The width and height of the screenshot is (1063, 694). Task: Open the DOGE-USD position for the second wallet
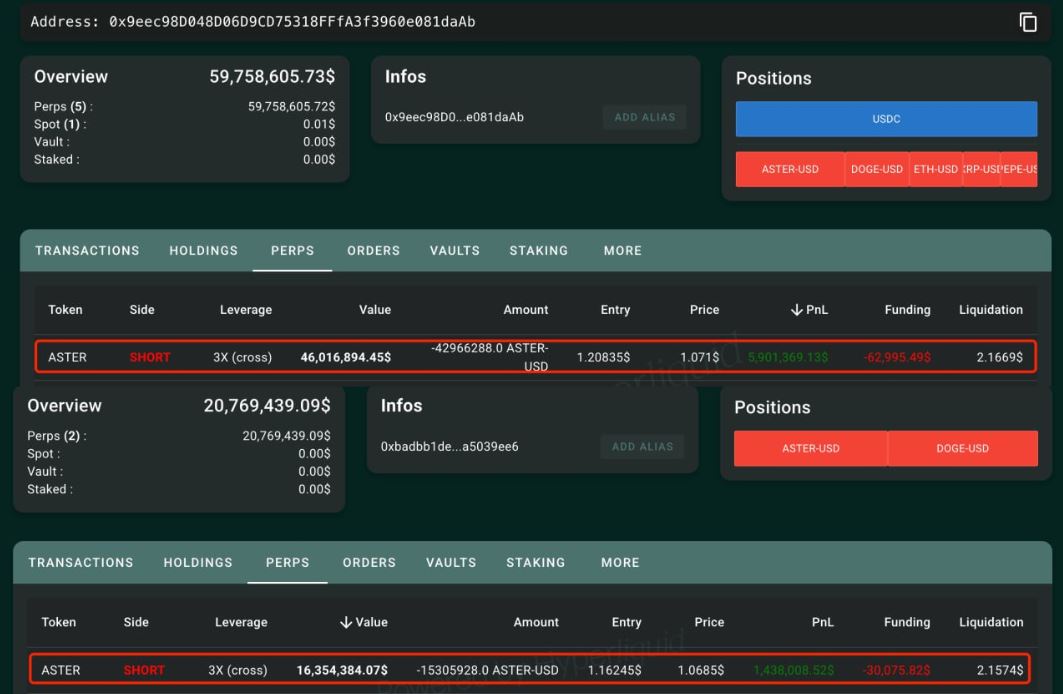[x=962, y=448]
